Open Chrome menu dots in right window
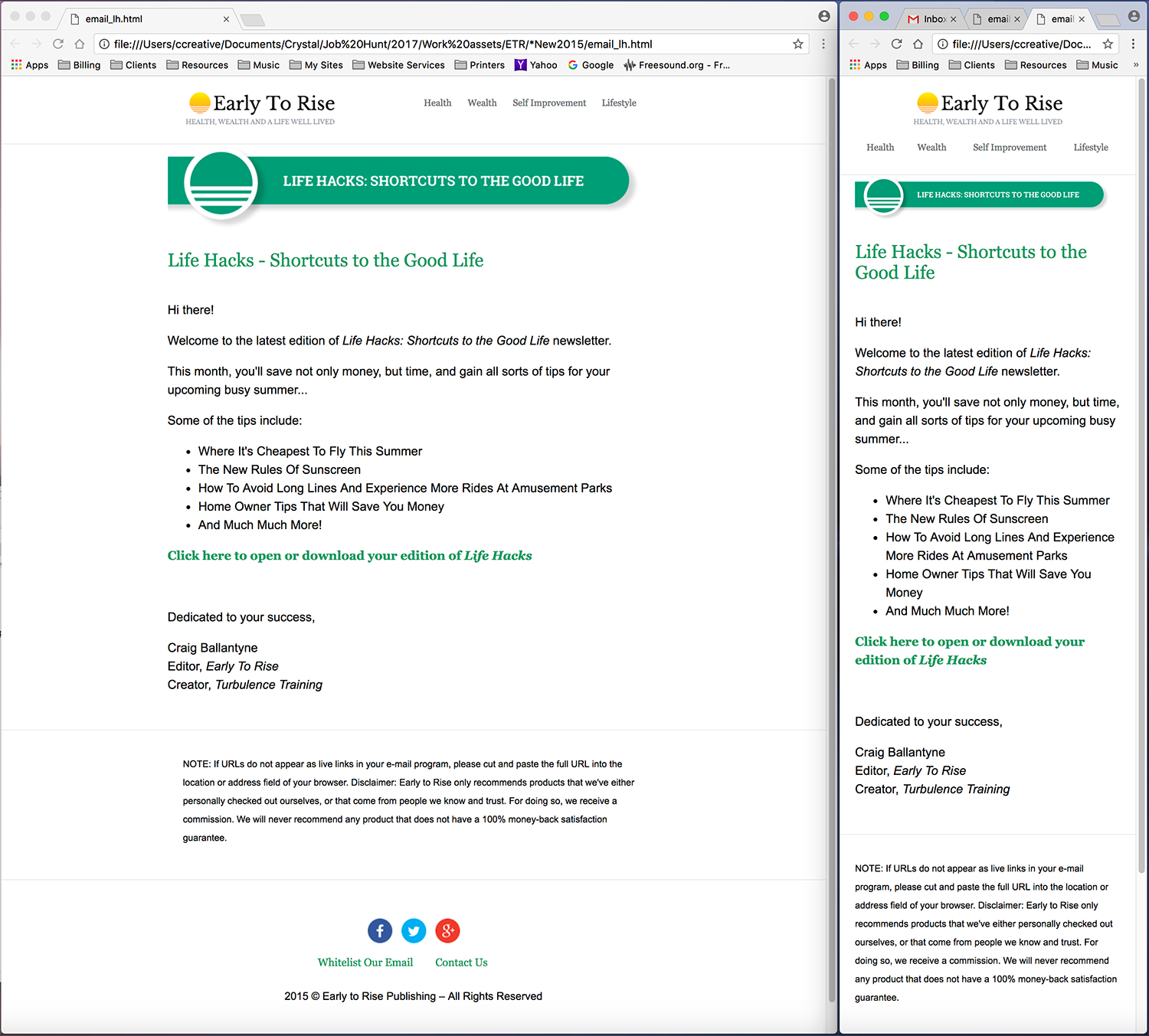This screenshot has width=1149, height=1036. 1134,44
